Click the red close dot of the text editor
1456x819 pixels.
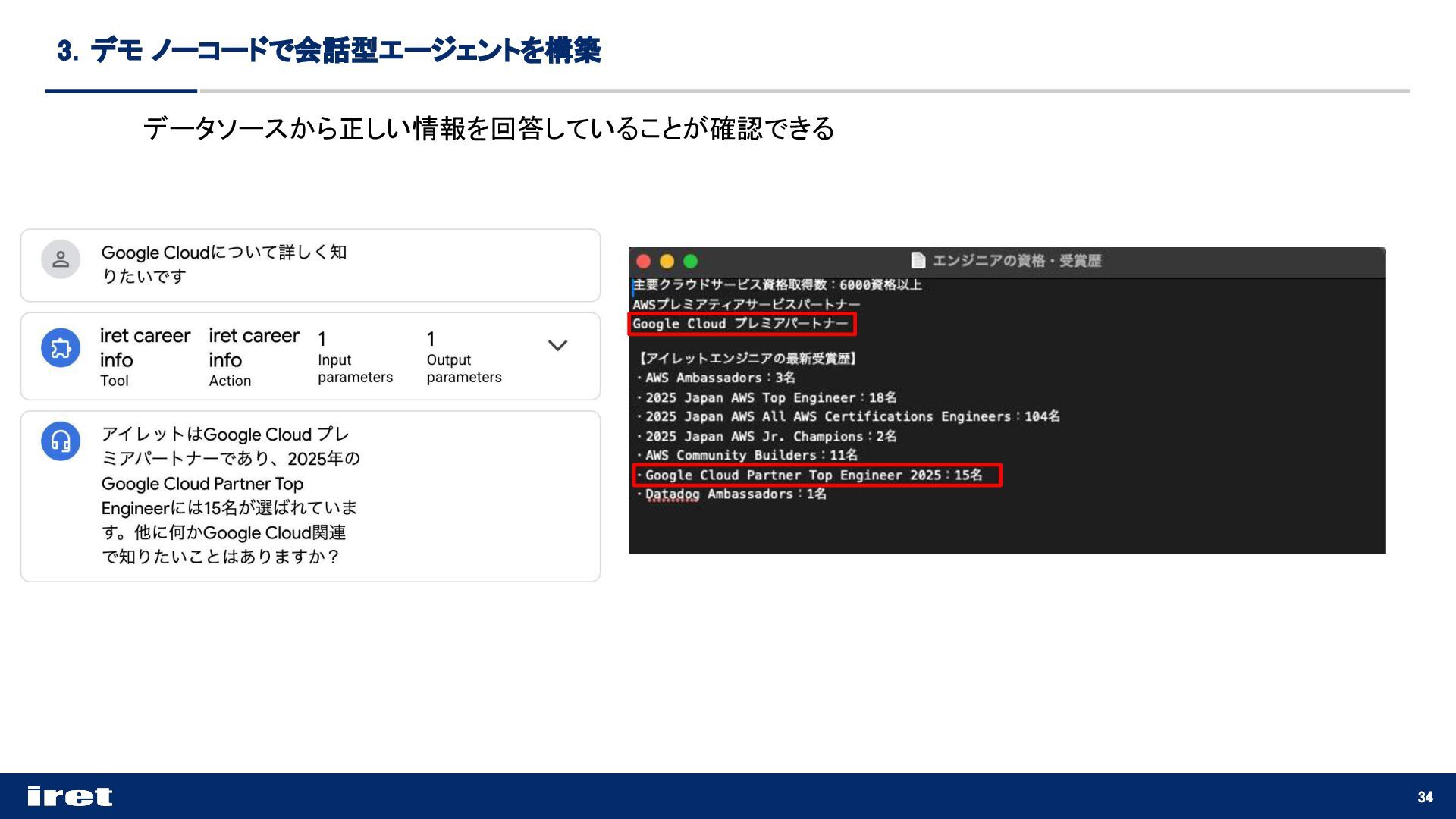tap(644, 261)
